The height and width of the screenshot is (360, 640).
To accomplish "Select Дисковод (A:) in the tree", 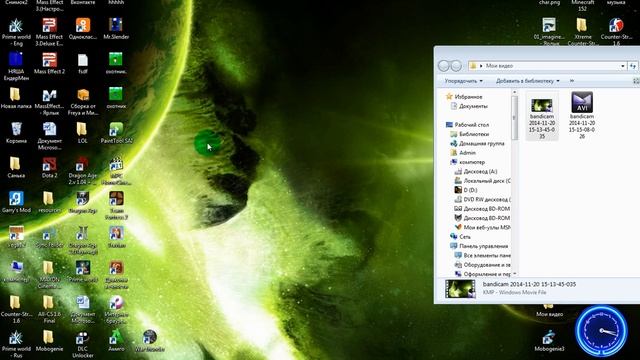I will [476, 171].
